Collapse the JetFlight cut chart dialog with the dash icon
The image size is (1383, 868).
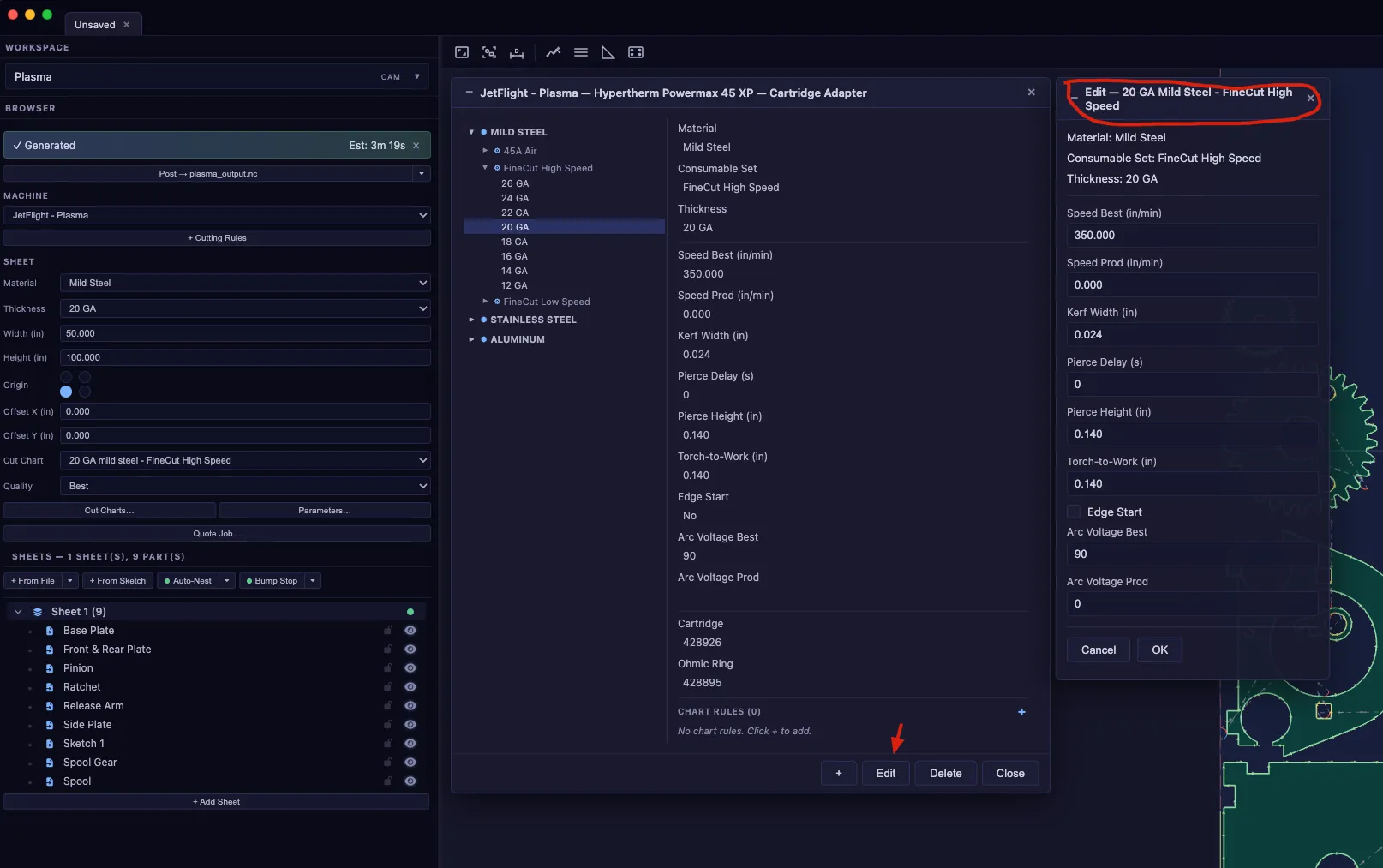[x=469, y=93]
